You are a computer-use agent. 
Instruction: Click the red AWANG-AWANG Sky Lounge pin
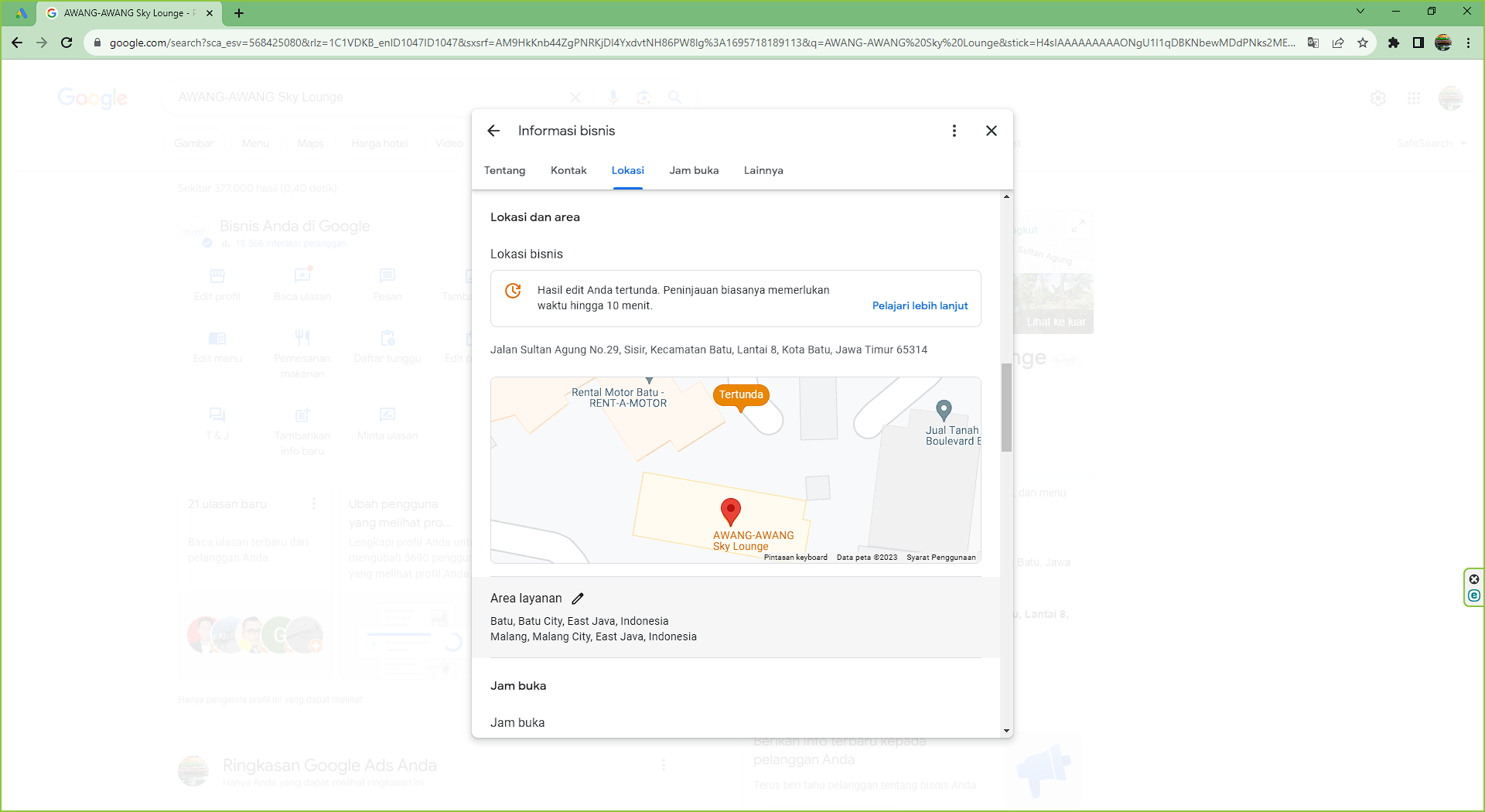[x=730, y=511]
